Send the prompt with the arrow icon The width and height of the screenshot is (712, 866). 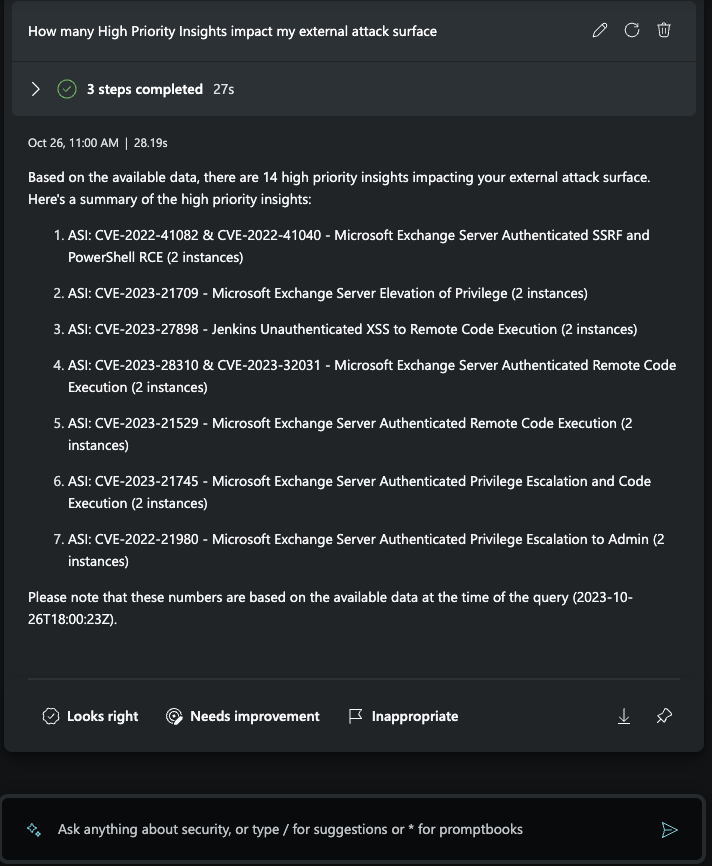point(669,830)
